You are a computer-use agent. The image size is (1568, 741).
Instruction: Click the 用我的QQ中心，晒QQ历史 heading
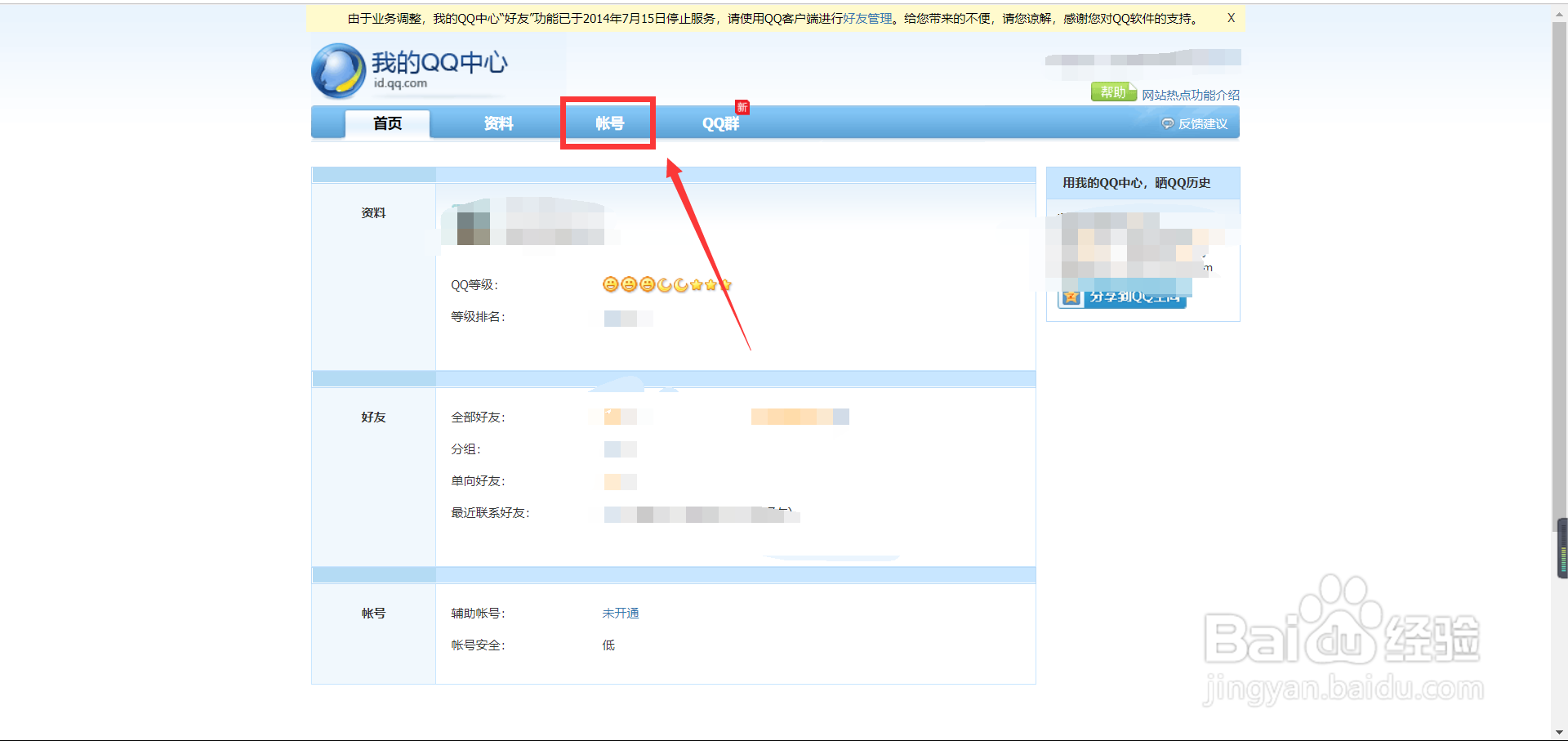[x=1136, y=183]
